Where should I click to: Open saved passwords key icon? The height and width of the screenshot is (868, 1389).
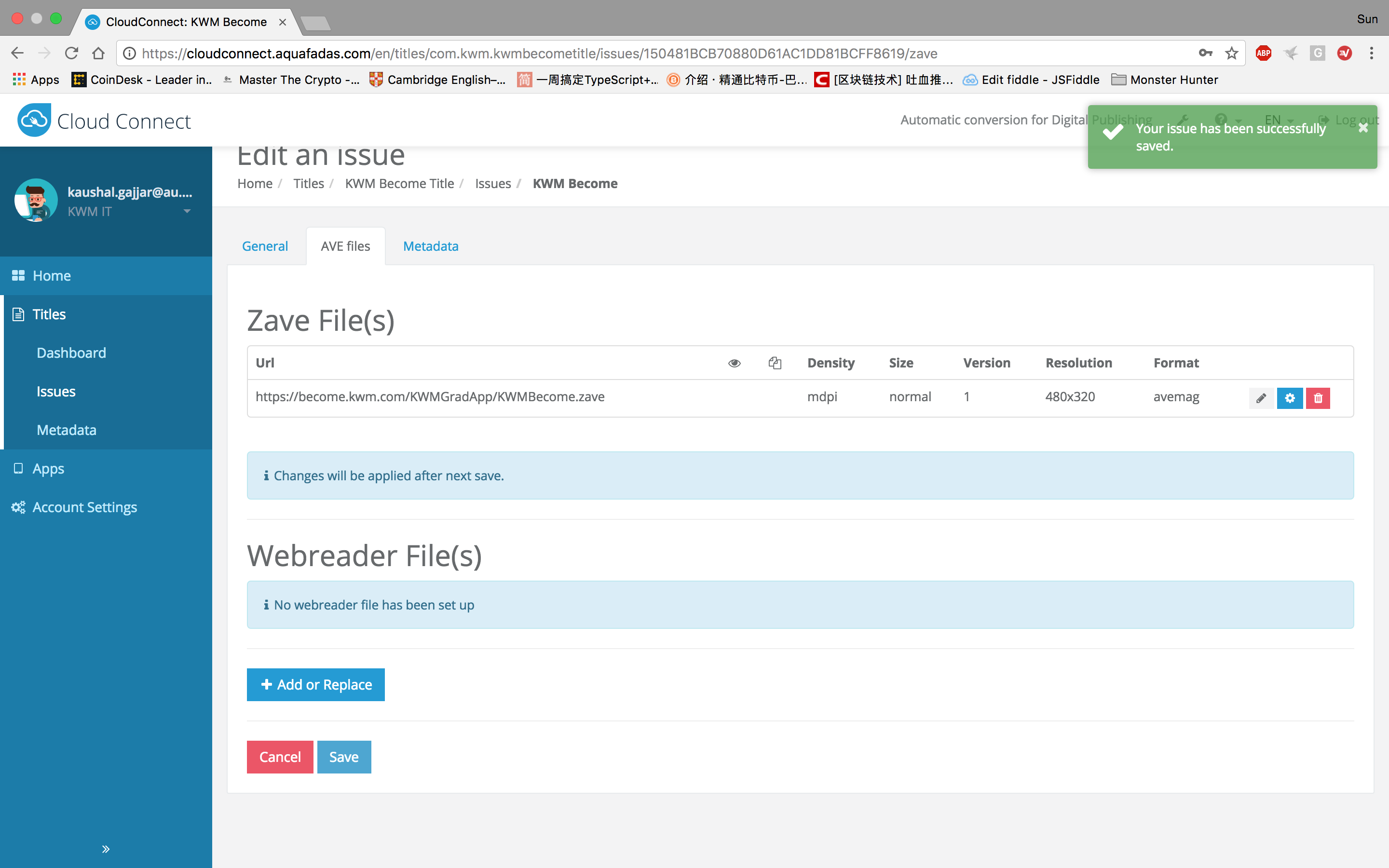point(1205,54)
